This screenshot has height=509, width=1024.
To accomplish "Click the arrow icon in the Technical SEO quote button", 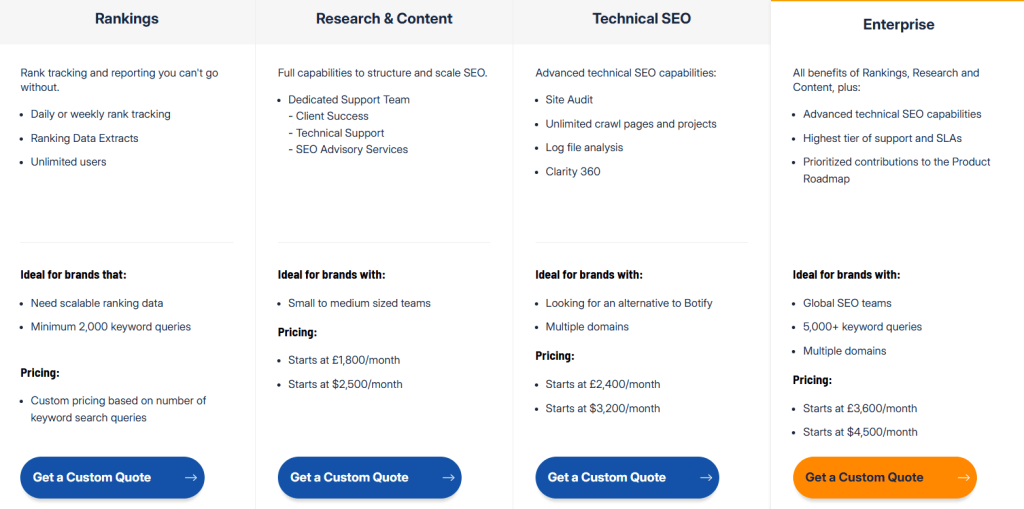I will (705, 478).
